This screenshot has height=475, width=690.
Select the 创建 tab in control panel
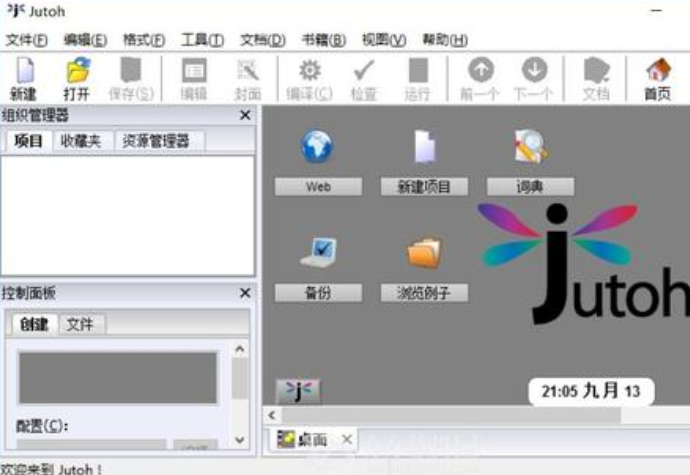coord(34,324)
